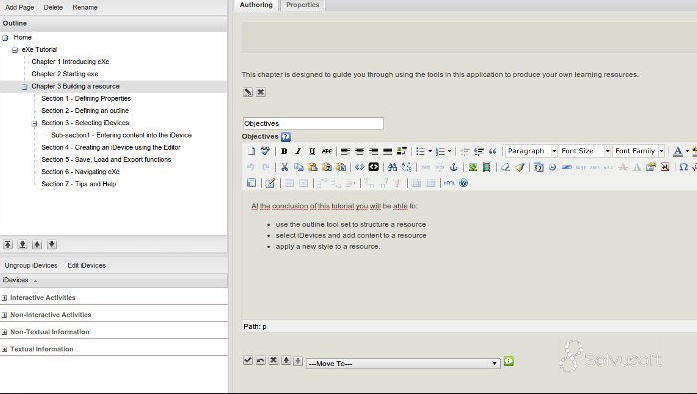Switch to the Authoring tab
The height and width of the screenshot is (394, 697).
256,5
